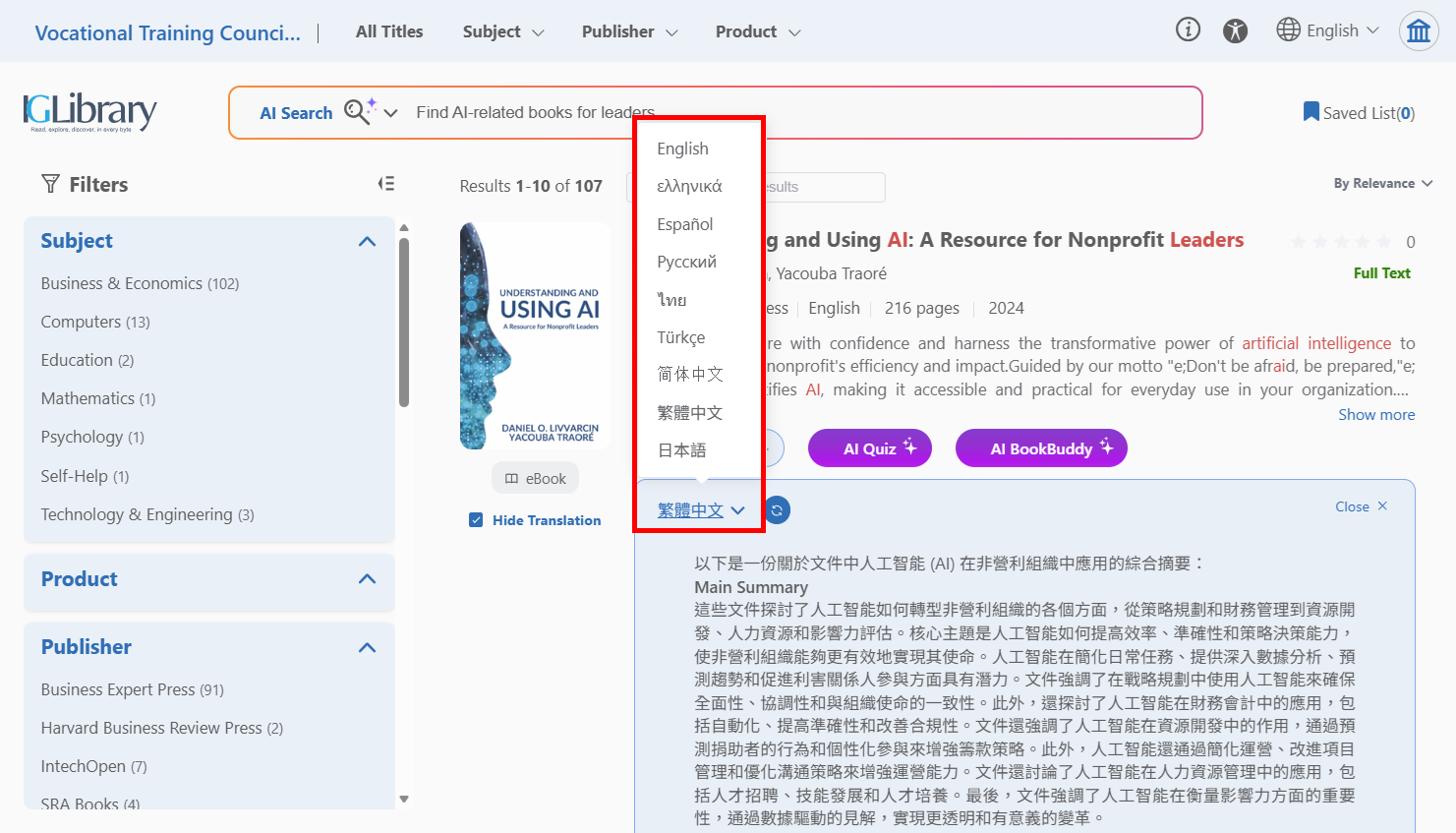Open the search type dropdown arrow
The image size is (1456, 833).
(390, 113)
